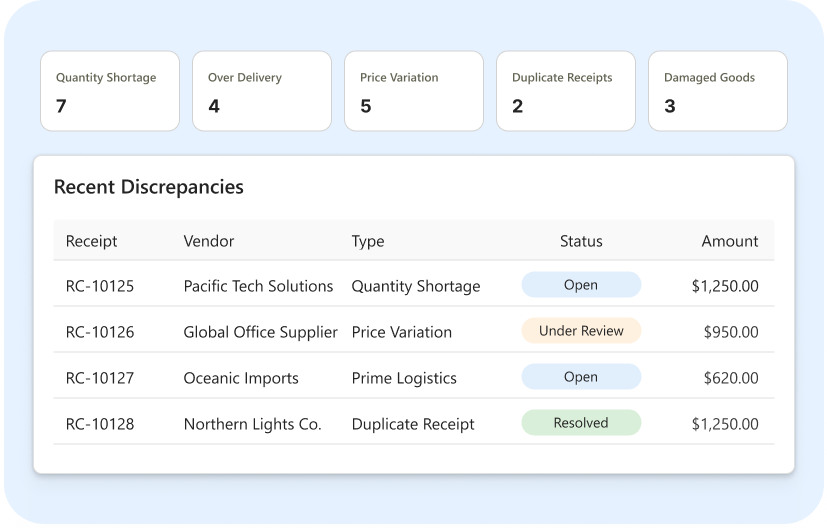827x528 pixels.
Task: Sort table by Status column header
Action: pos(581,241)
